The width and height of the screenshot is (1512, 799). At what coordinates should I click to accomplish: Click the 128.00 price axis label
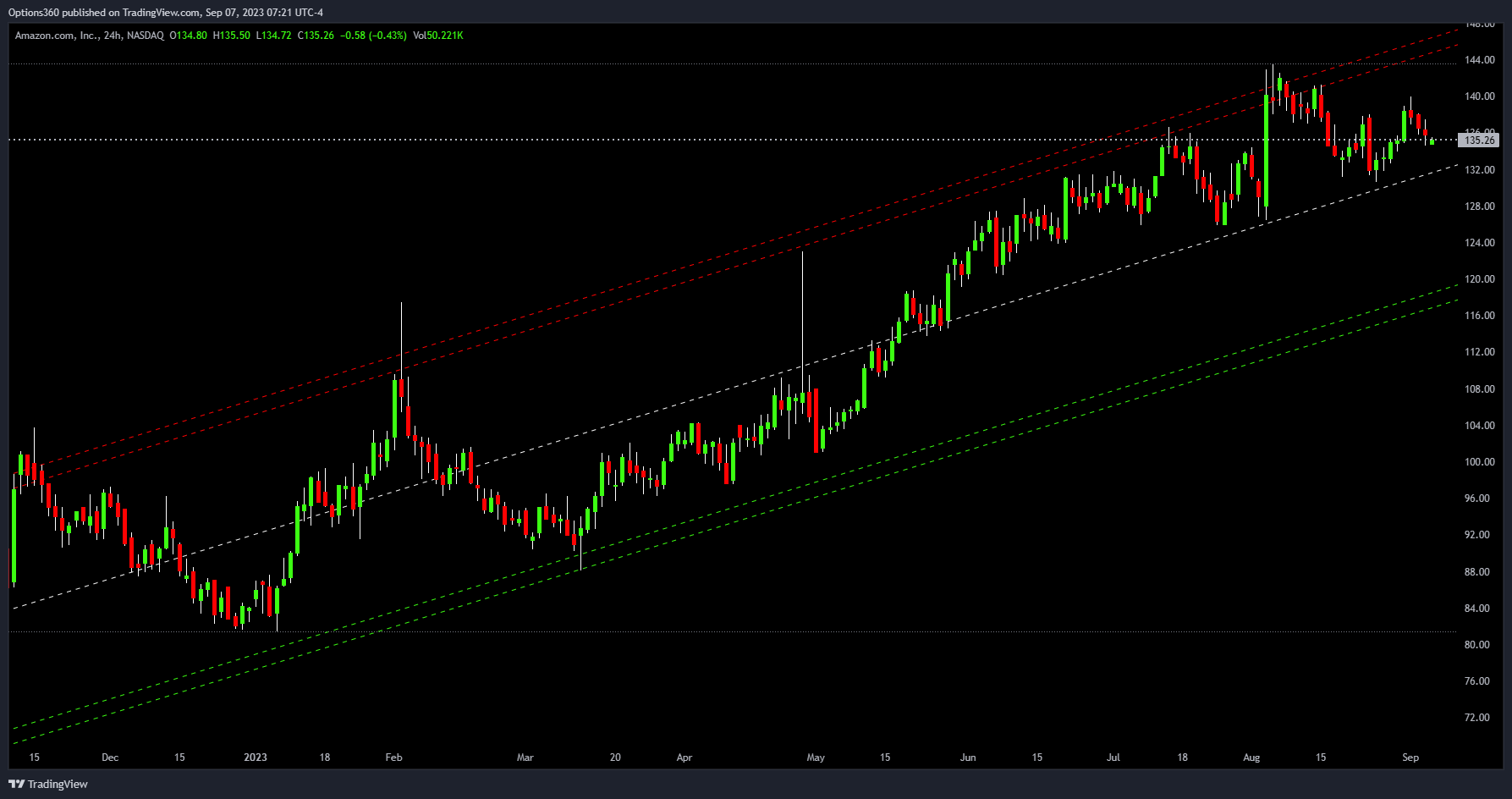1479,207
